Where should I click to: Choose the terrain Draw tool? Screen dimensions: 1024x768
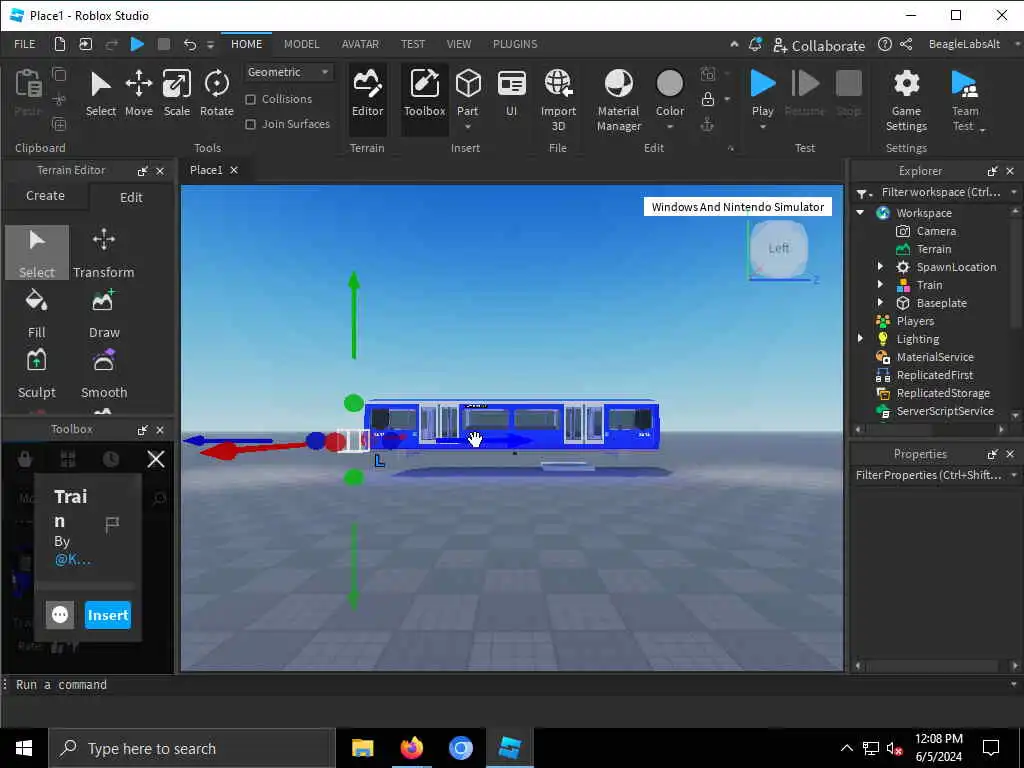click(104, 313)
